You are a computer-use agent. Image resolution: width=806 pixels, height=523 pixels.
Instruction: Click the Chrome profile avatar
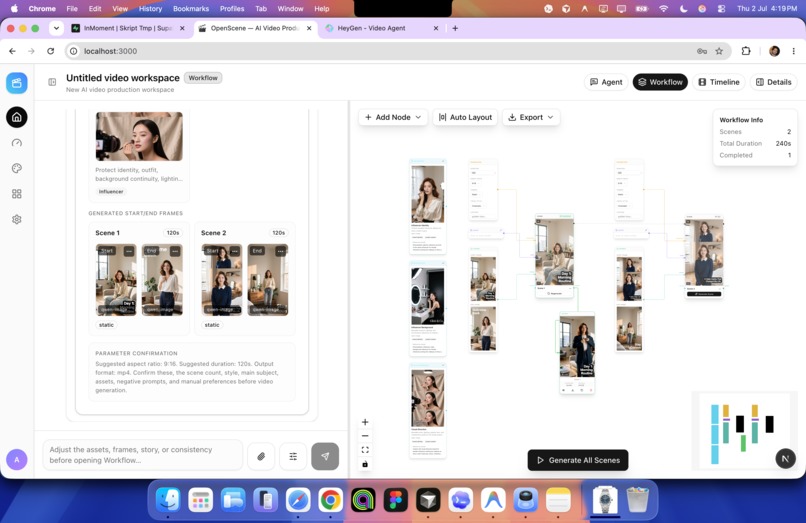774,51
